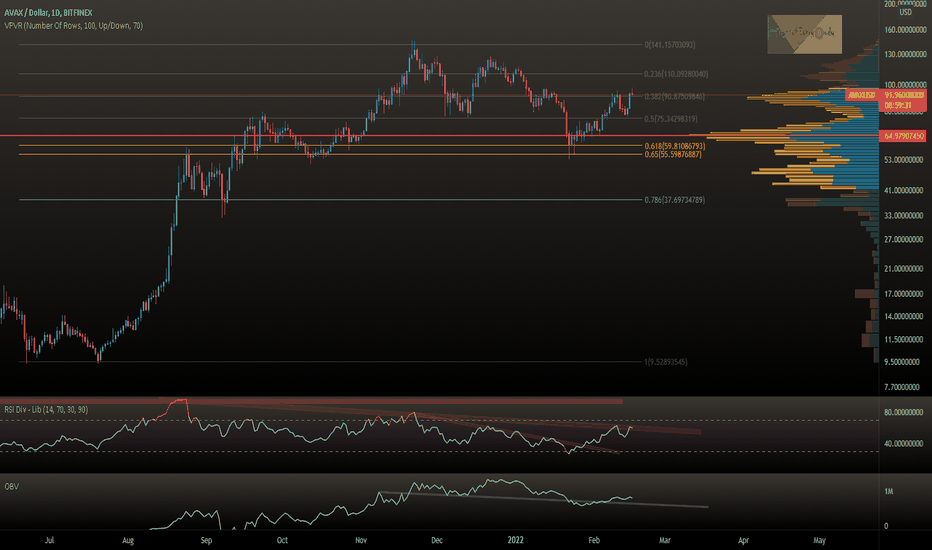Viewport: 932px width, 550px height.
Task: Click Feb on the time axis
Action: coord(594,540)
